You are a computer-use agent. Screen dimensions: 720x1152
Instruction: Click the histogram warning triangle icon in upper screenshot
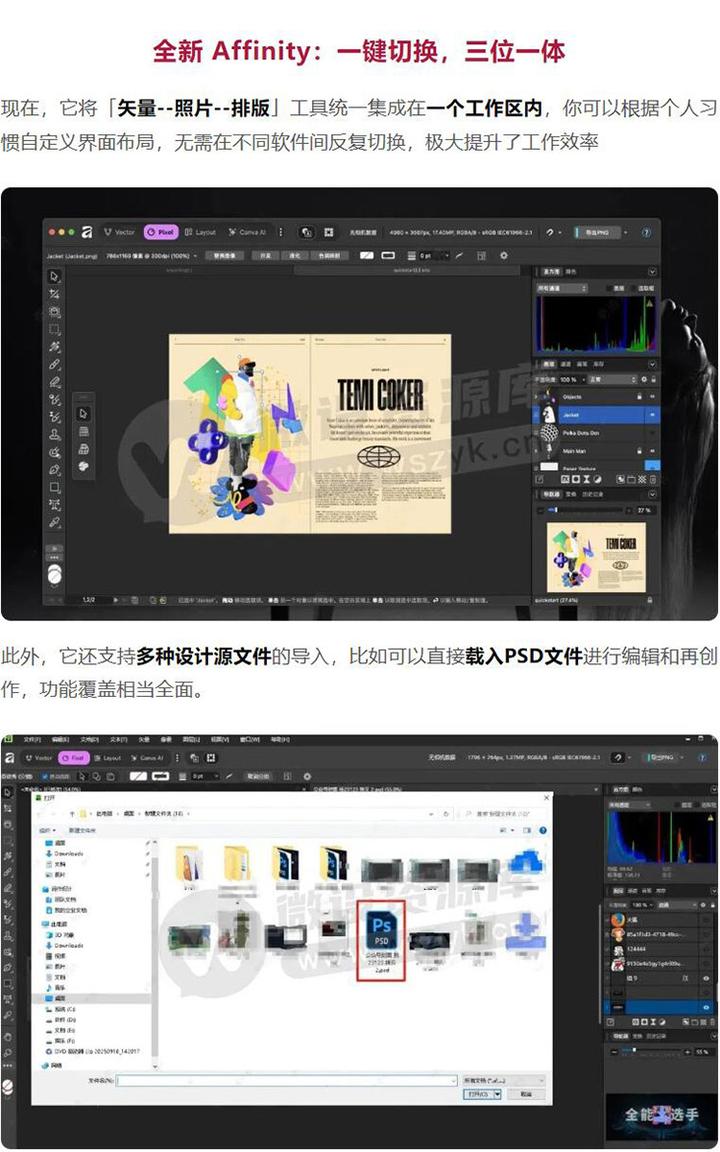[649, 301]
